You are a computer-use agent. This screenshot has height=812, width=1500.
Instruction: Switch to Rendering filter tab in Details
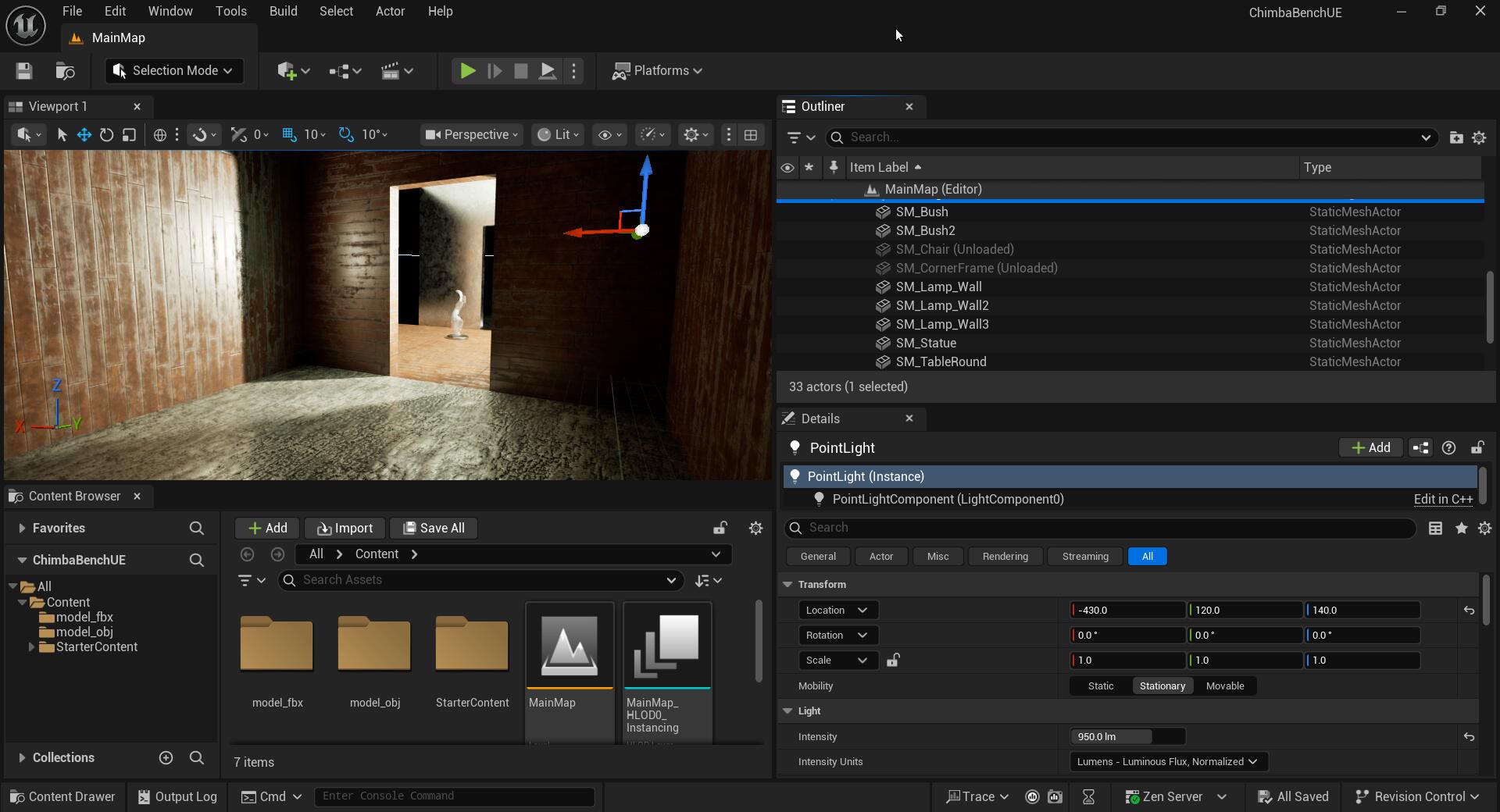tap(1005, 557)
